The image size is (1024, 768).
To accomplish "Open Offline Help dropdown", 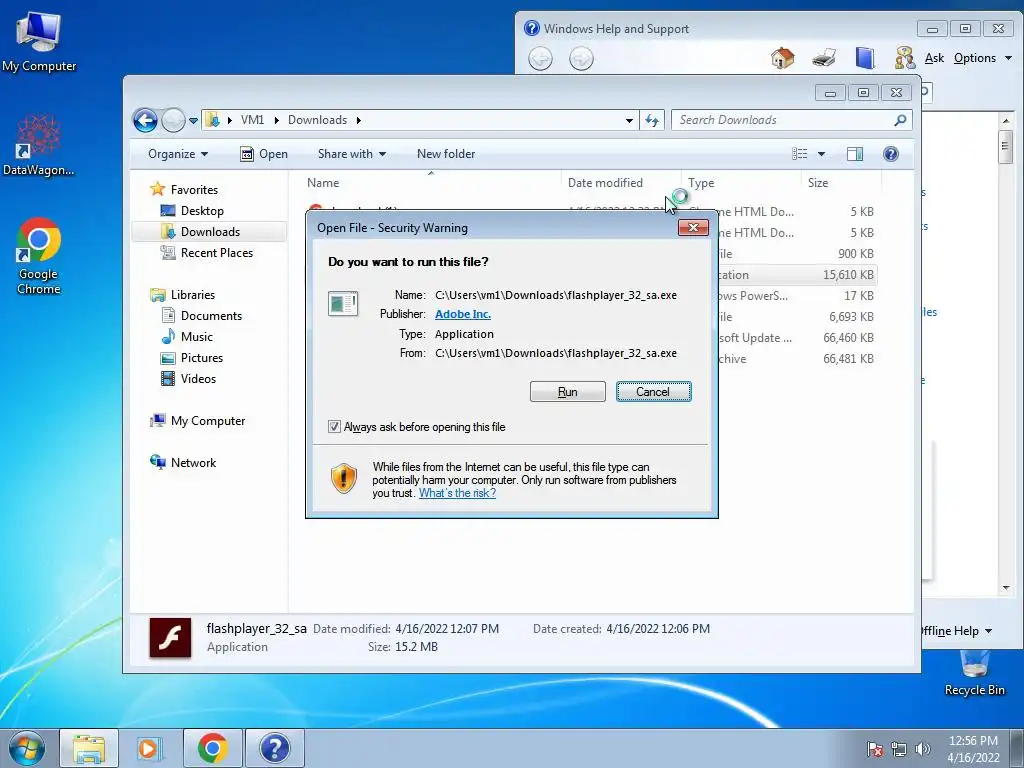I will tap(957, 631).
